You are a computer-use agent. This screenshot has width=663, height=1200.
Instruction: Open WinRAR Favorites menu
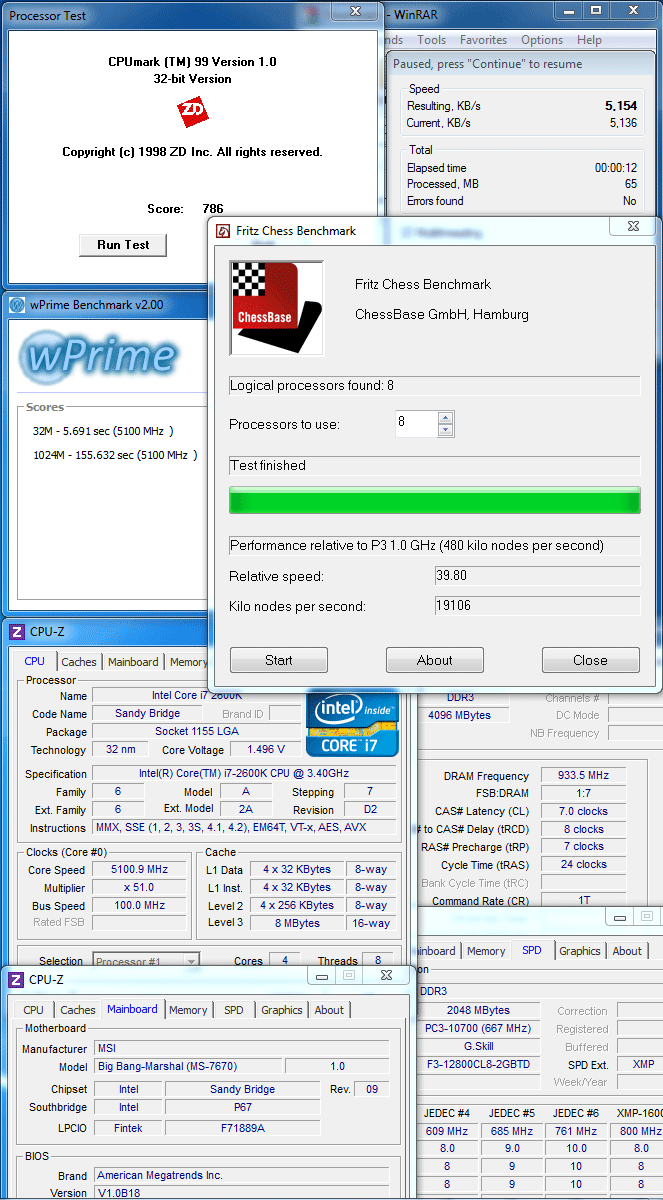(484, 40)
